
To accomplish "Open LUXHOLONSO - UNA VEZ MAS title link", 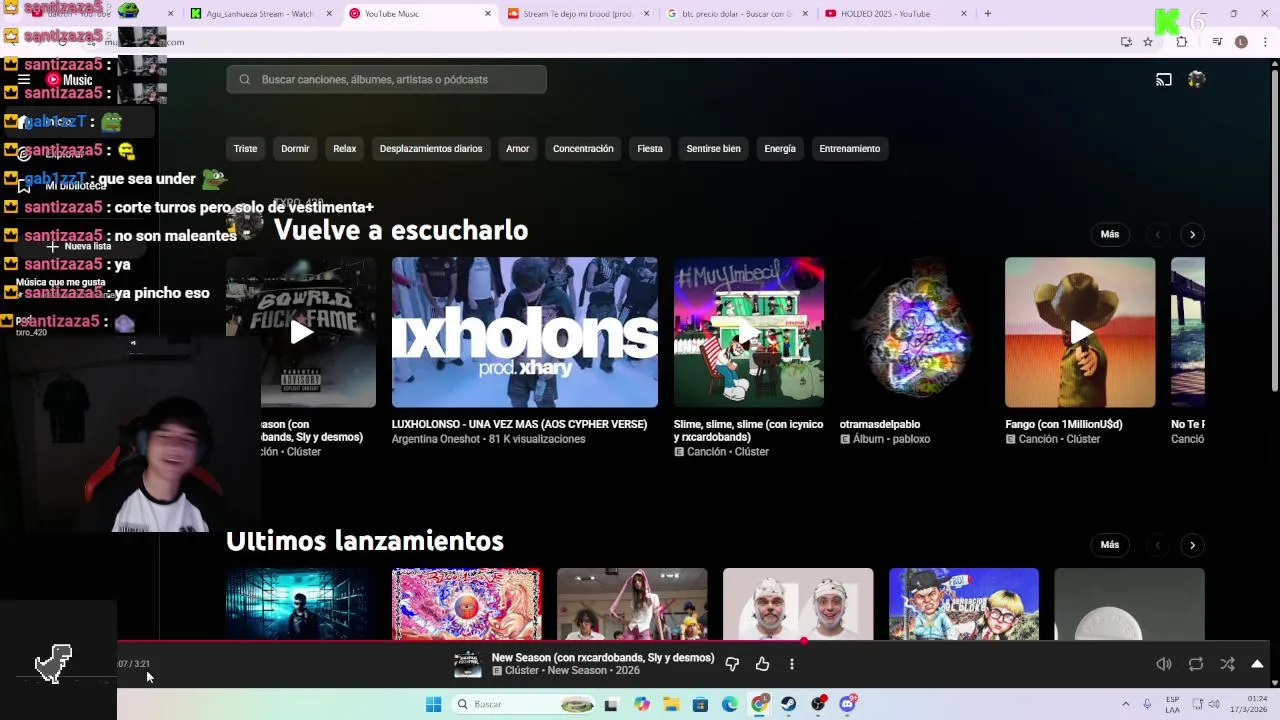I will [x=519, y=424].
